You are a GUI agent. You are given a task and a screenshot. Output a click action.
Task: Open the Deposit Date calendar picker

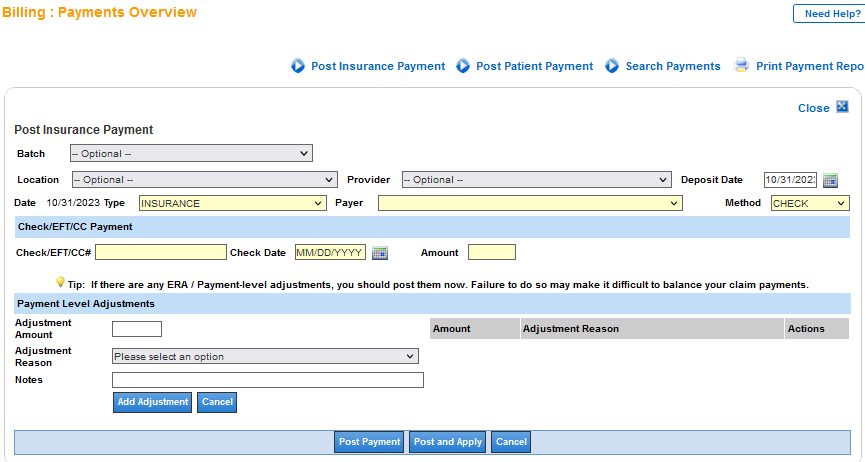(x=830, y=180)
